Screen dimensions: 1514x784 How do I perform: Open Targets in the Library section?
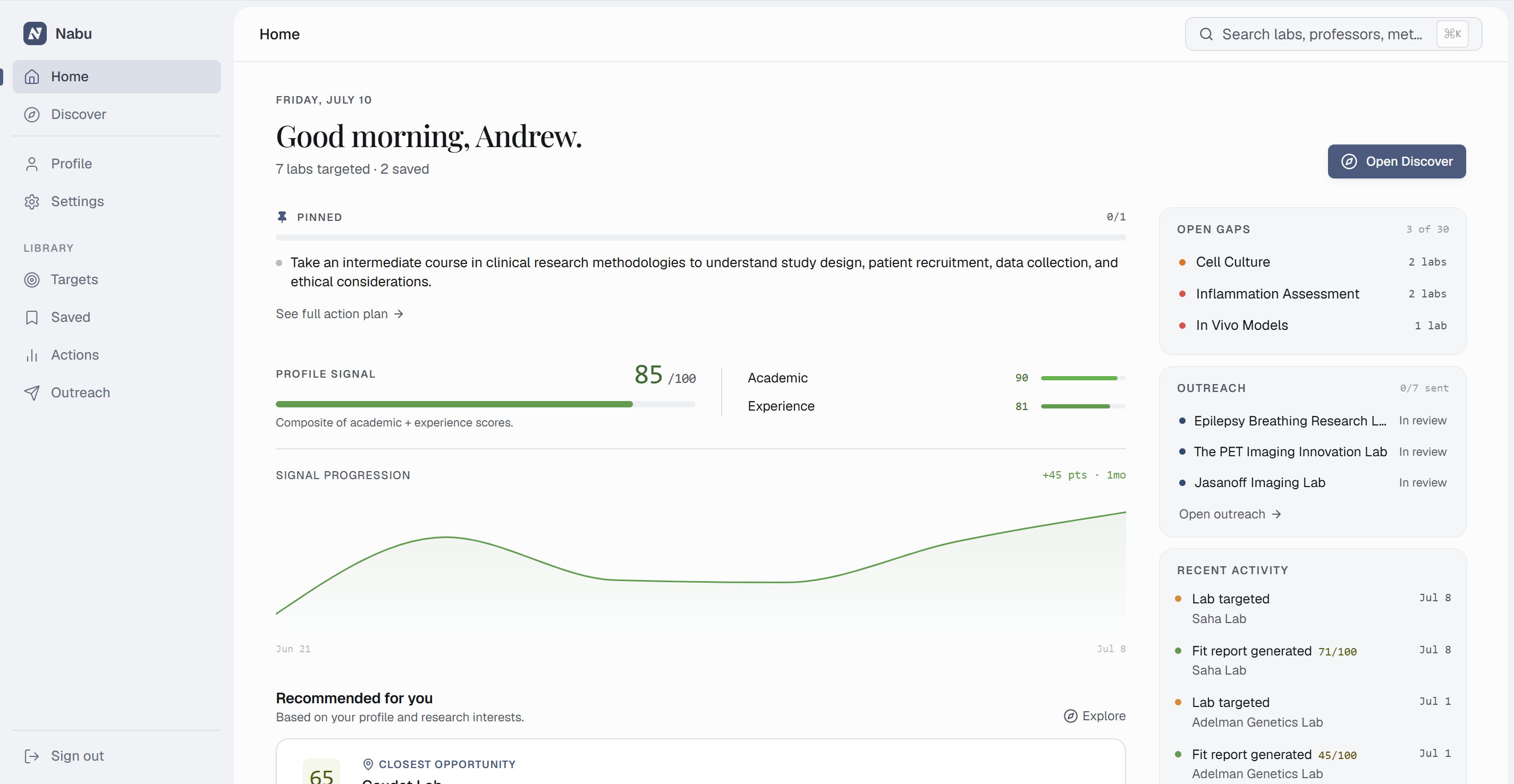[x=116, y=279]
